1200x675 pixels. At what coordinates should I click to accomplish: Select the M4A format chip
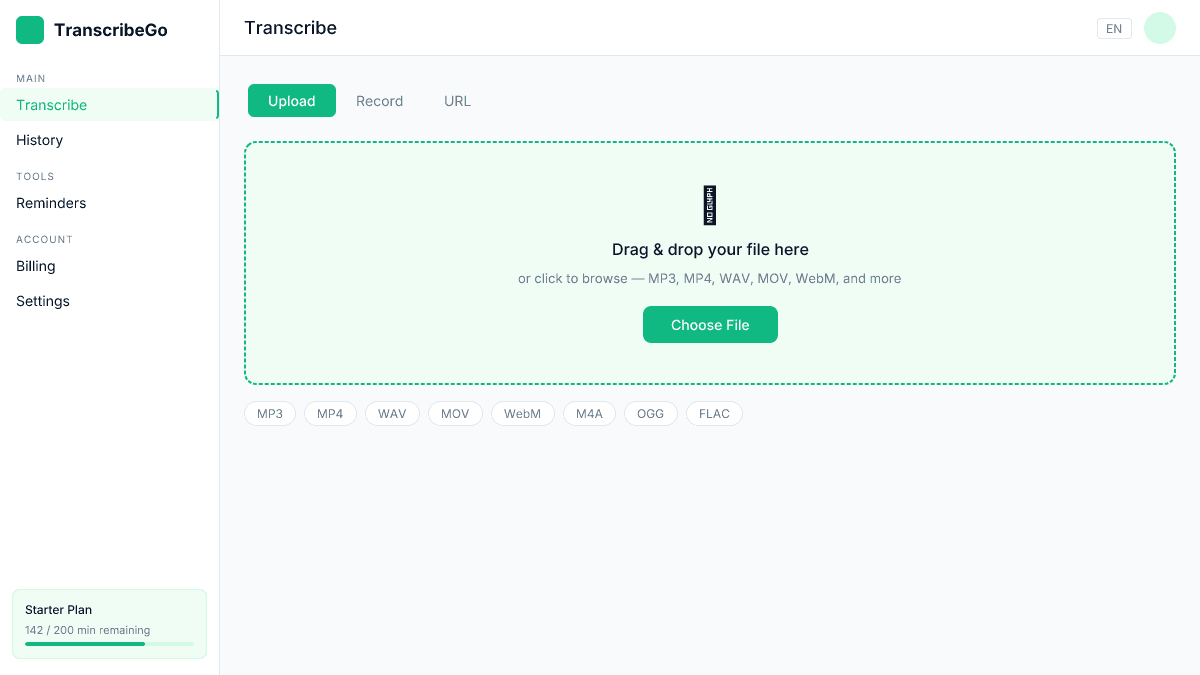coord(589,413)
